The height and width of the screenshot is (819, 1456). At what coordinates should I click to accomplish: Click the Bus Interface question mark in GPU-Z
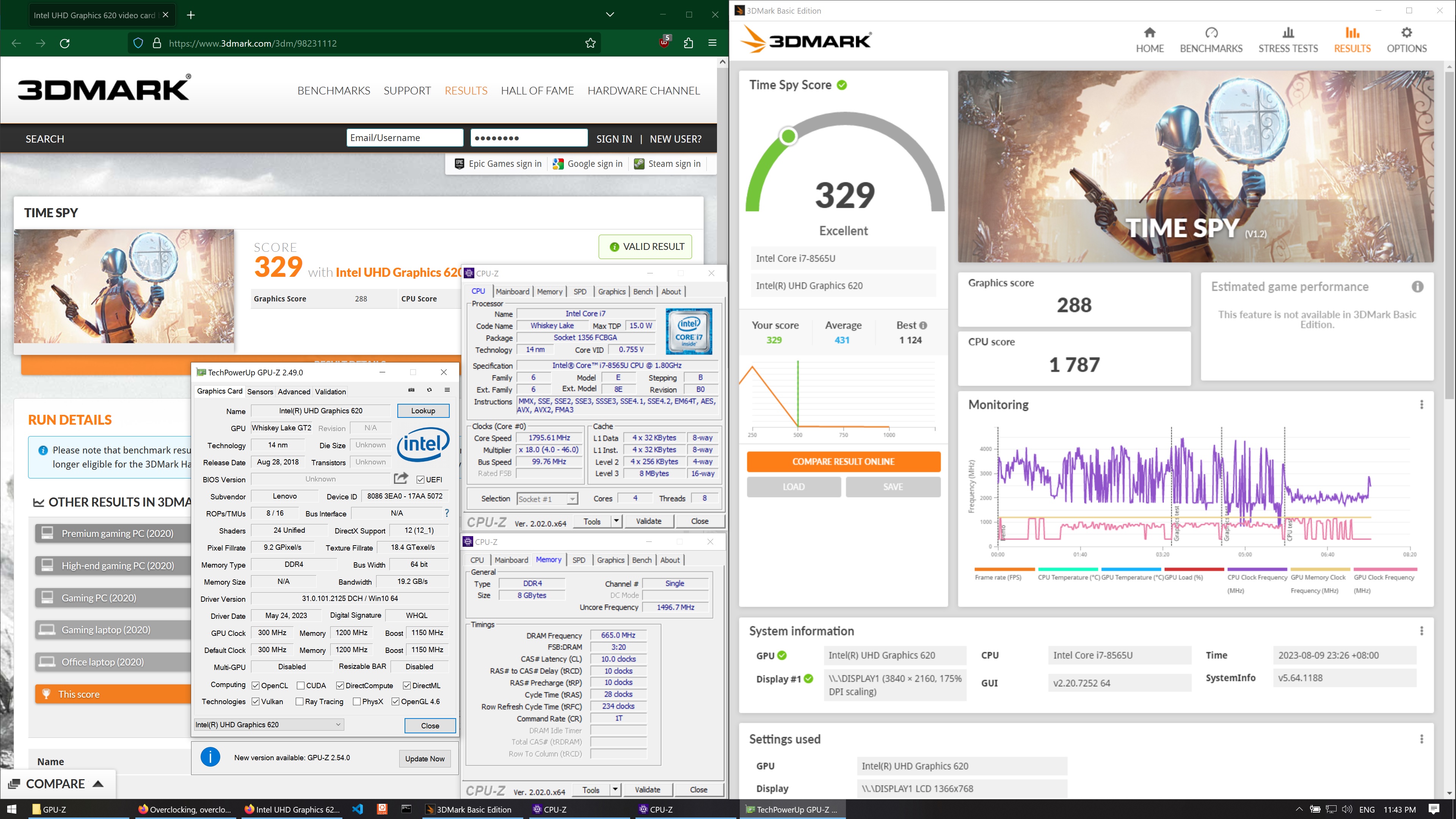coord(447,513)
